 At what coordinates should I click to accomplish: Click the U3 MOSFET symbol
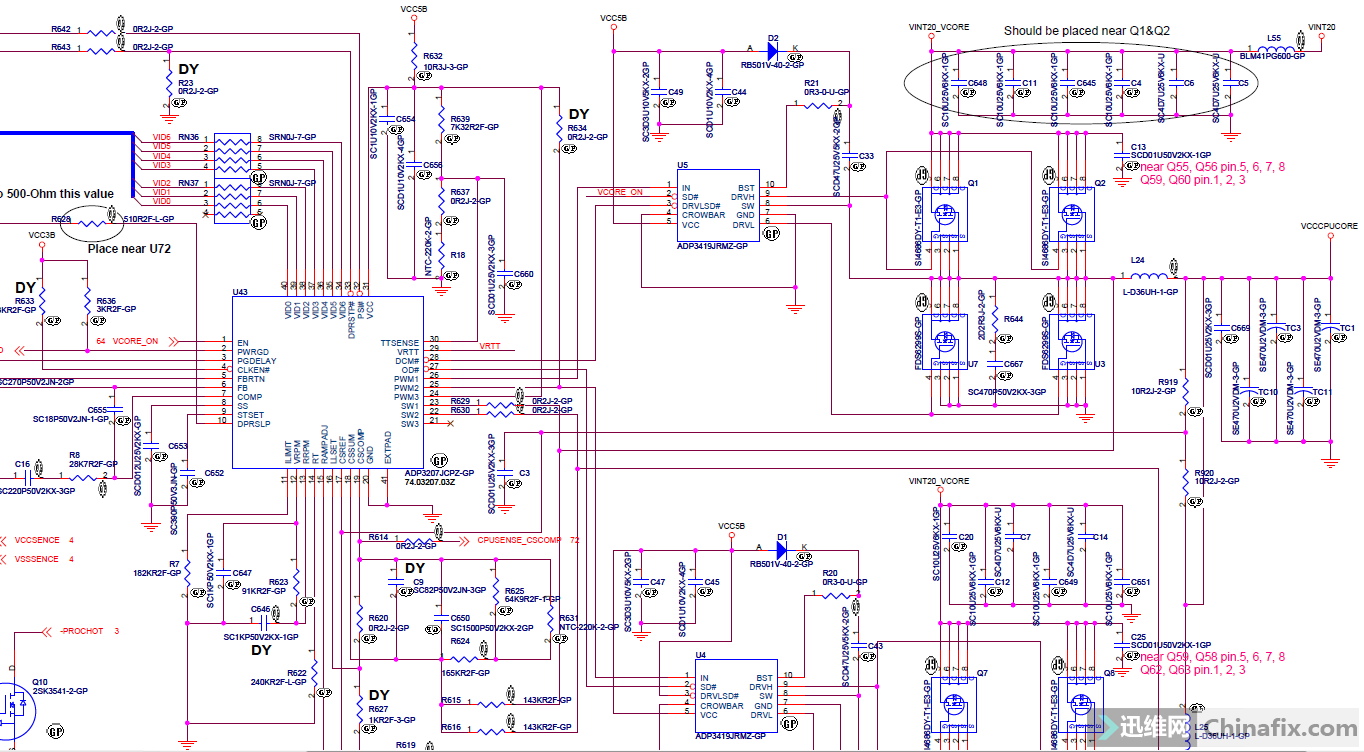coord(1071,341)
